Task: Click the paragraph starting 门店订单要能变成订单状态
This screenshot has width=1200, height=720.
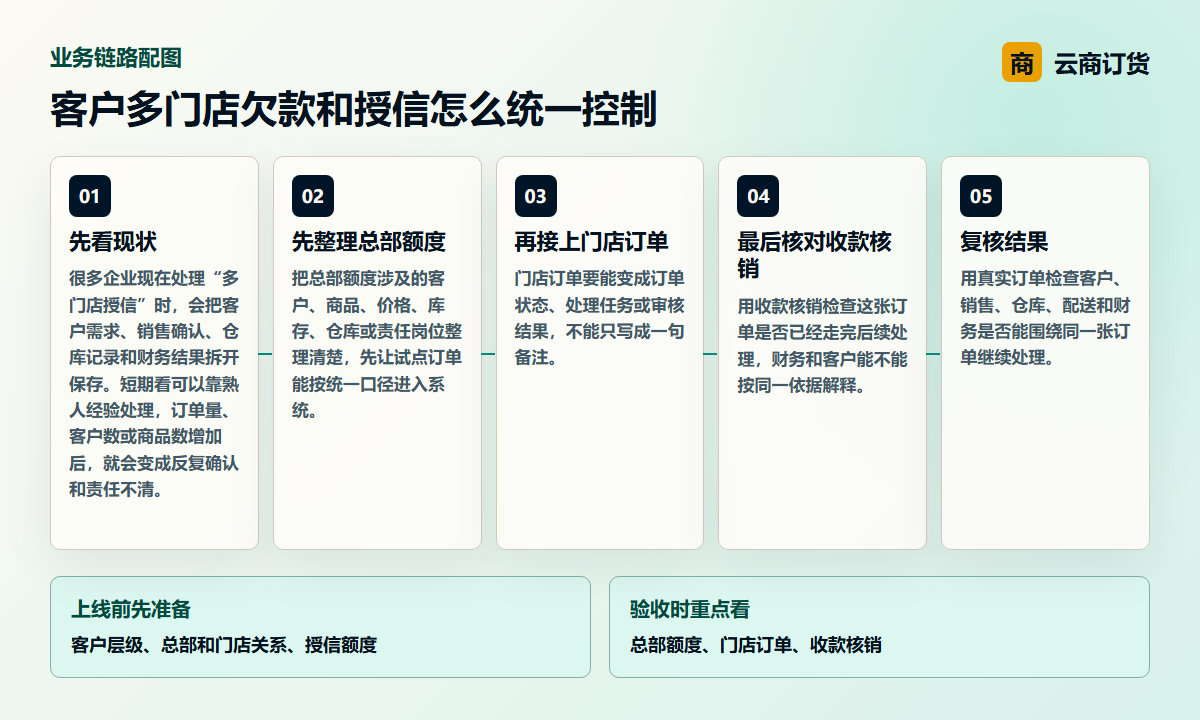Action: pos(600,317)
